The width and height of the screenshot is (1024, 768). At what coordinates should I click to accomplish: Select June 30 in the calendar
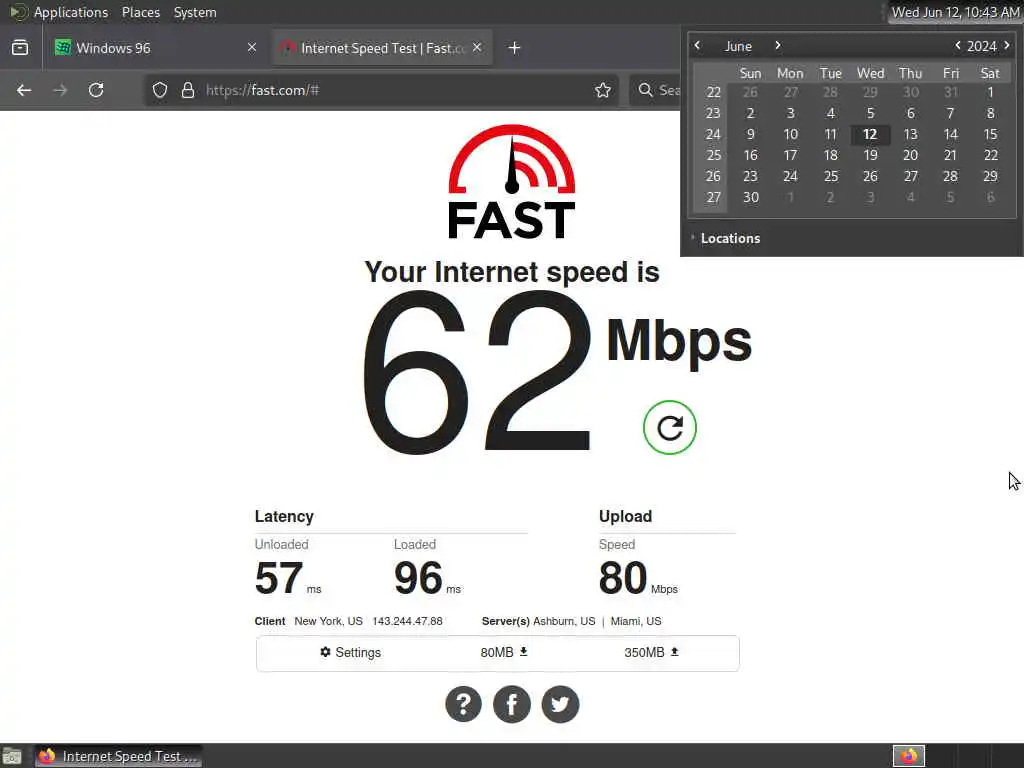click(x=750, y=197)
